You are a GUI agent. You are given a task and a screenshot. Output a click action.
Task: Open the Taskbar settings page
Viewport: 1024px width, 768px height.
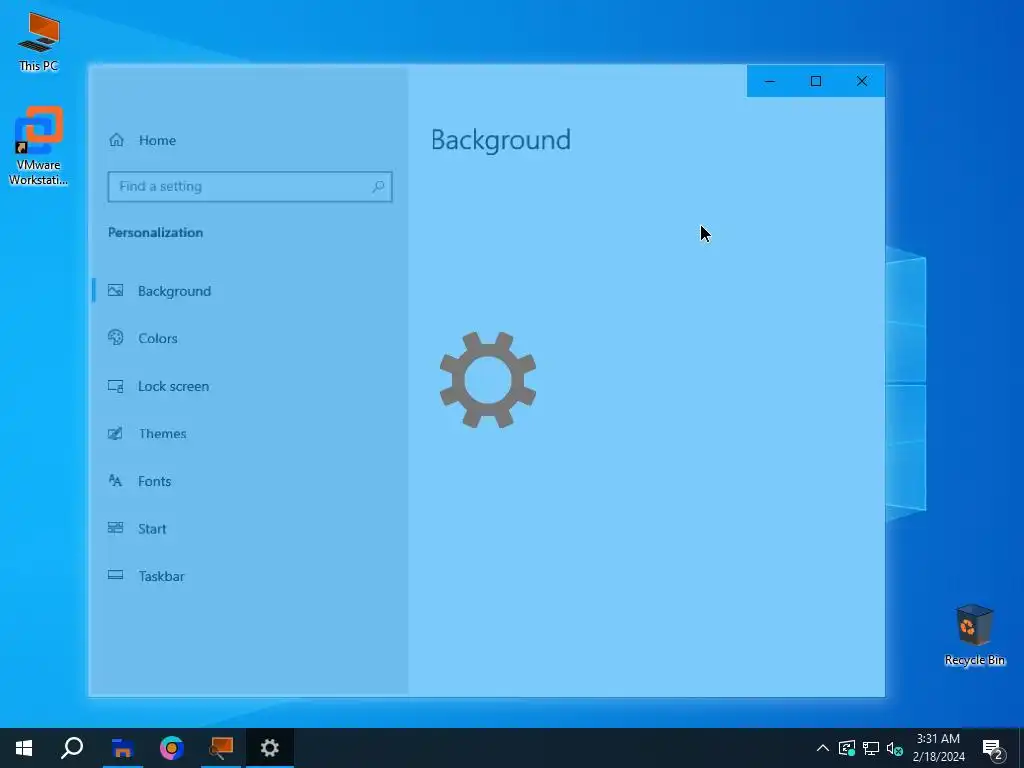point(250,576)
